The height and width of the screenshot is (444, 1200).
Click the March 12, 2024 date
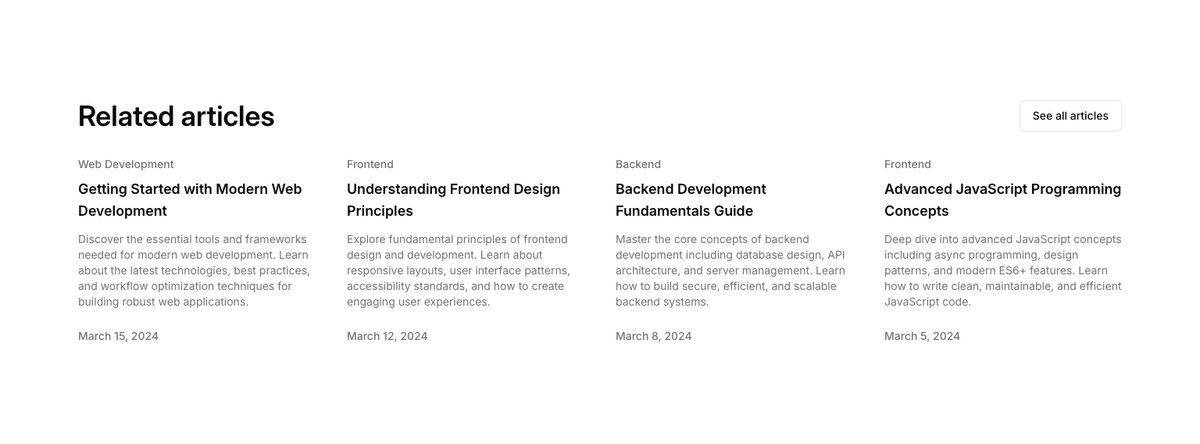coord(387,336)
